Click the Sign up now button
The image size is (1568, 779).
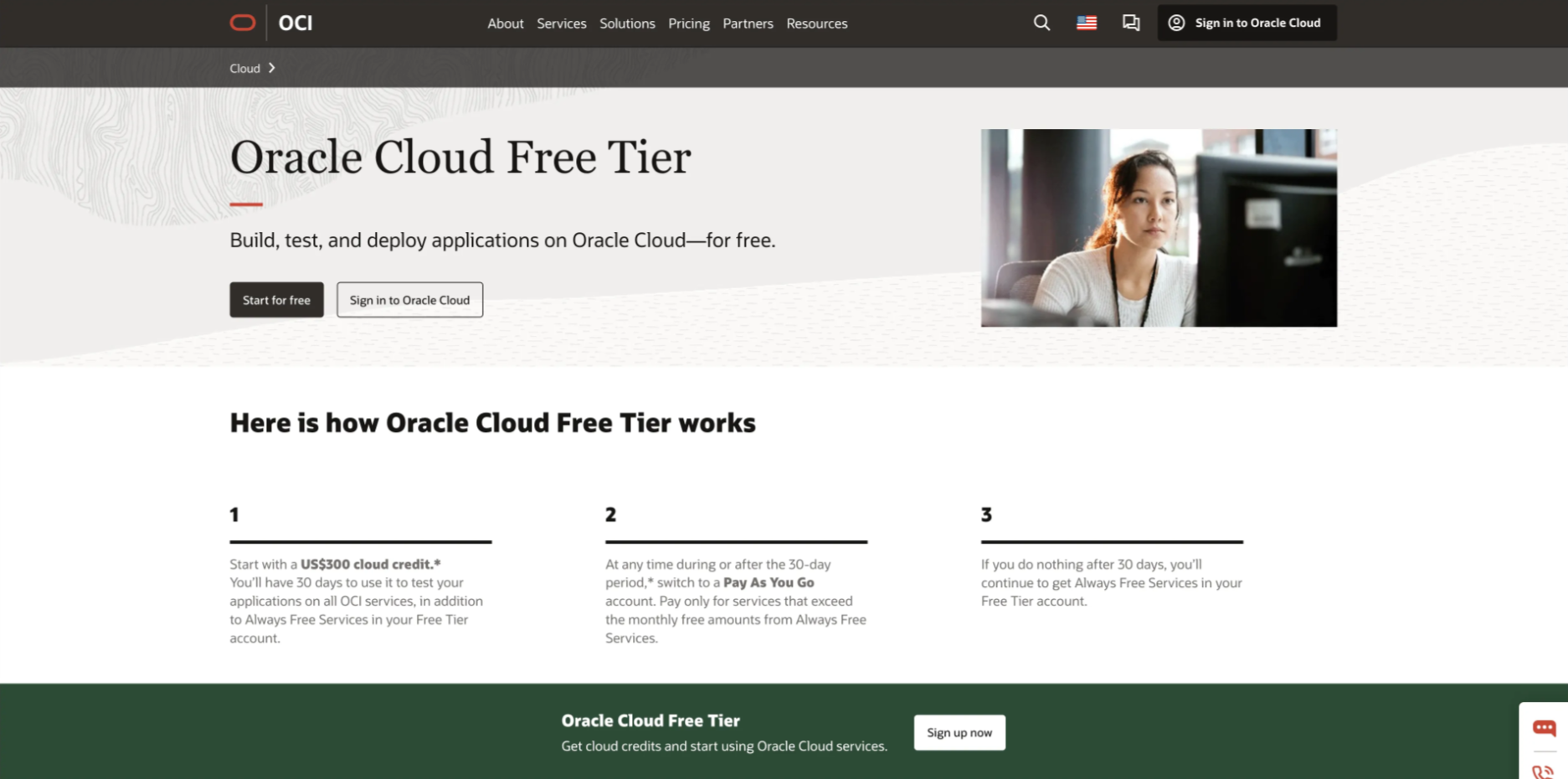click(x=959, y=733)
